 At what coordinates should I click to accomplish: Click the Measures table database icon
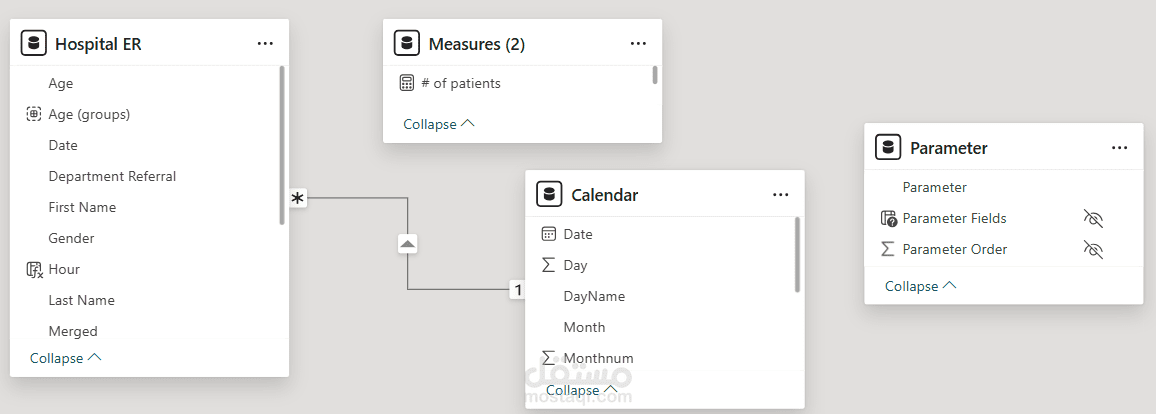click(407, 43)
